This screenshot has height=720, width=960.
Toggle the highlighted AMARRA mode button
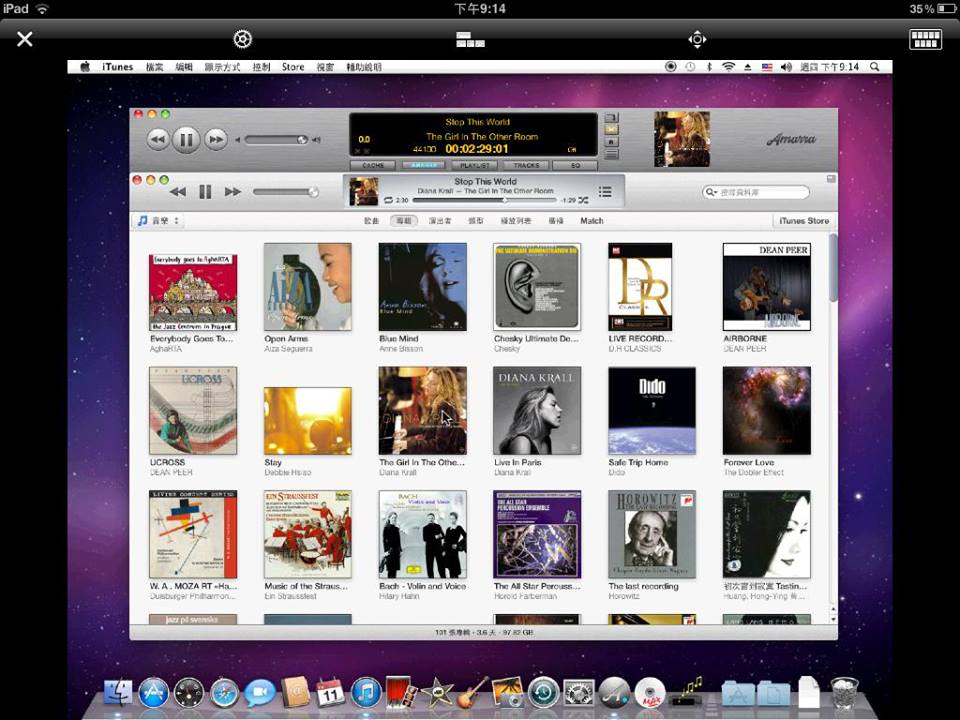point(424,165)
